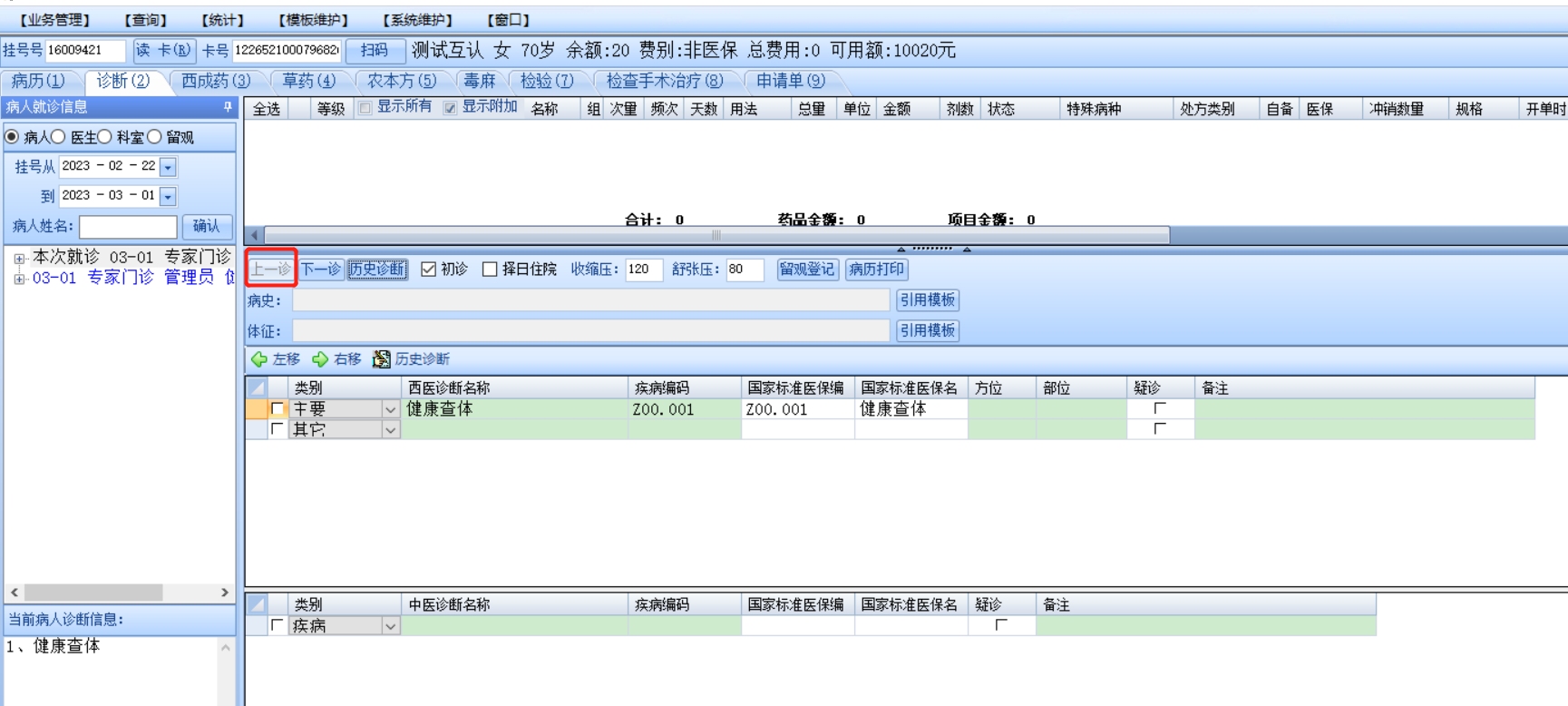
Task: Click the left panel scrollbar right arrow
Action: point(225,593)
